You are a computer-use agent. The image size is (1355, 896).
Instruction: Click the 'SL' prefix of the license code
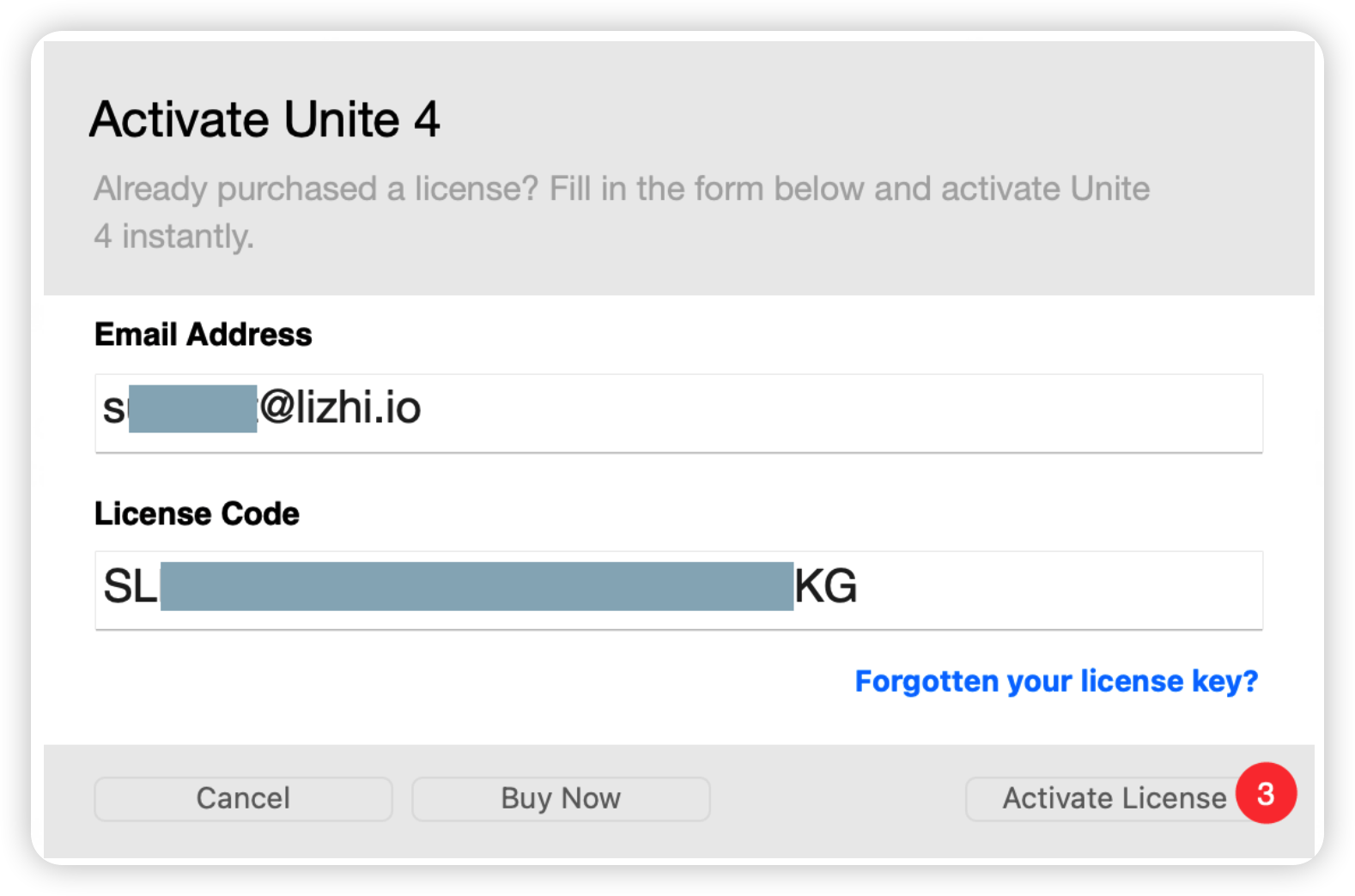pyautogui.click(x=131, y=587)
